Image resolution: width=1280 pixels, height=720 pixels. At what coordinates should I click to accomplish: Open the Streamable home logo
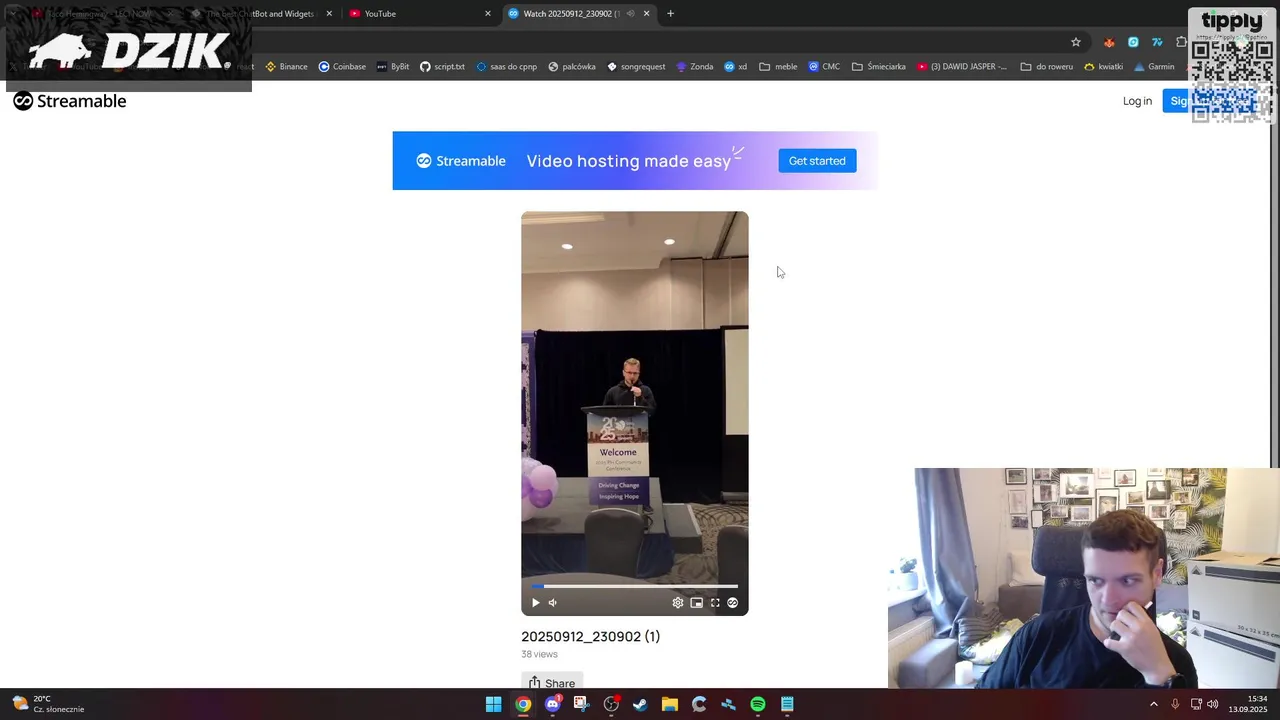pos(70,101)
